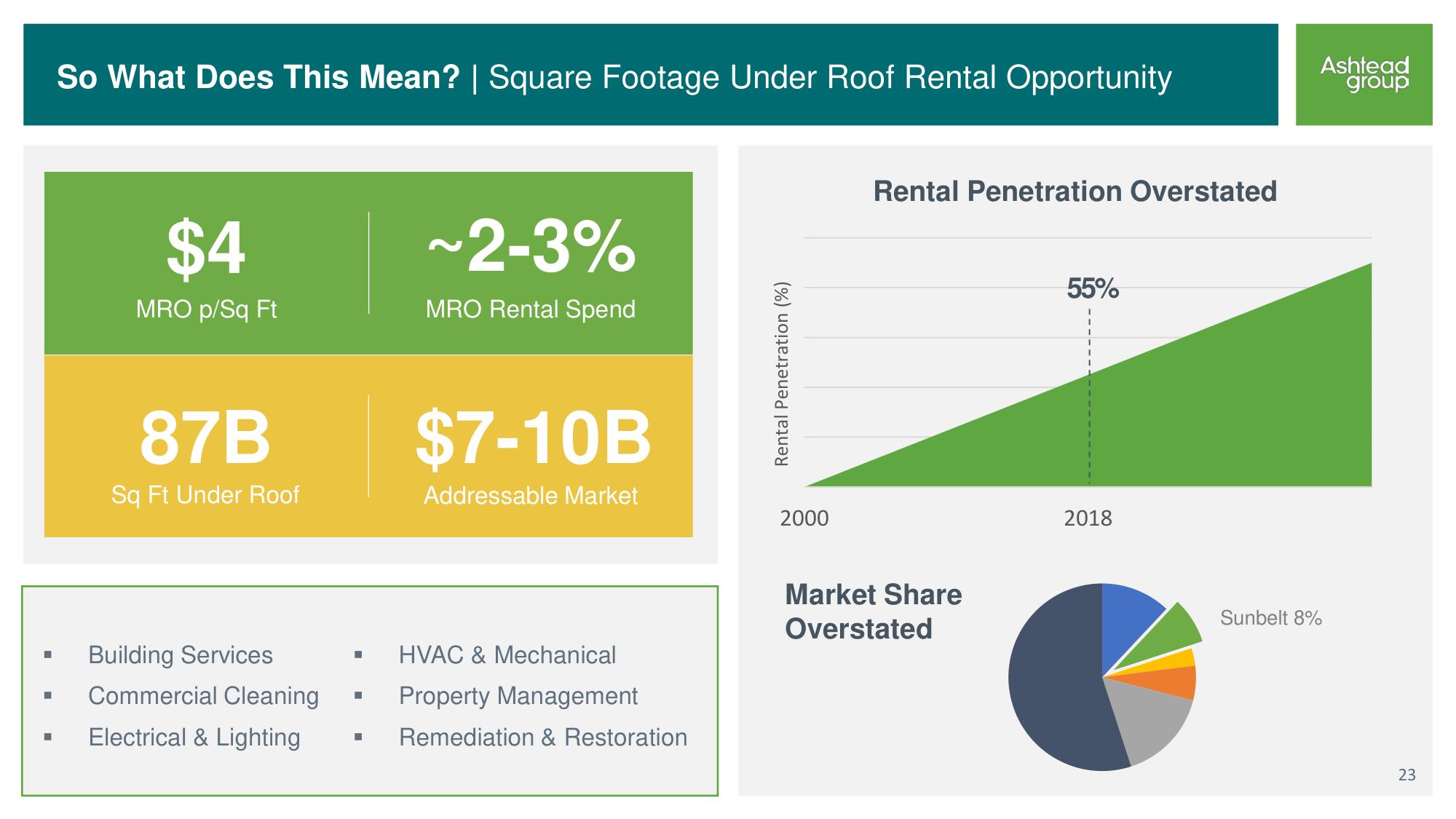Select the '~2-3%' figure
This screenshot has height=819, width=1456.
[531, 247]
